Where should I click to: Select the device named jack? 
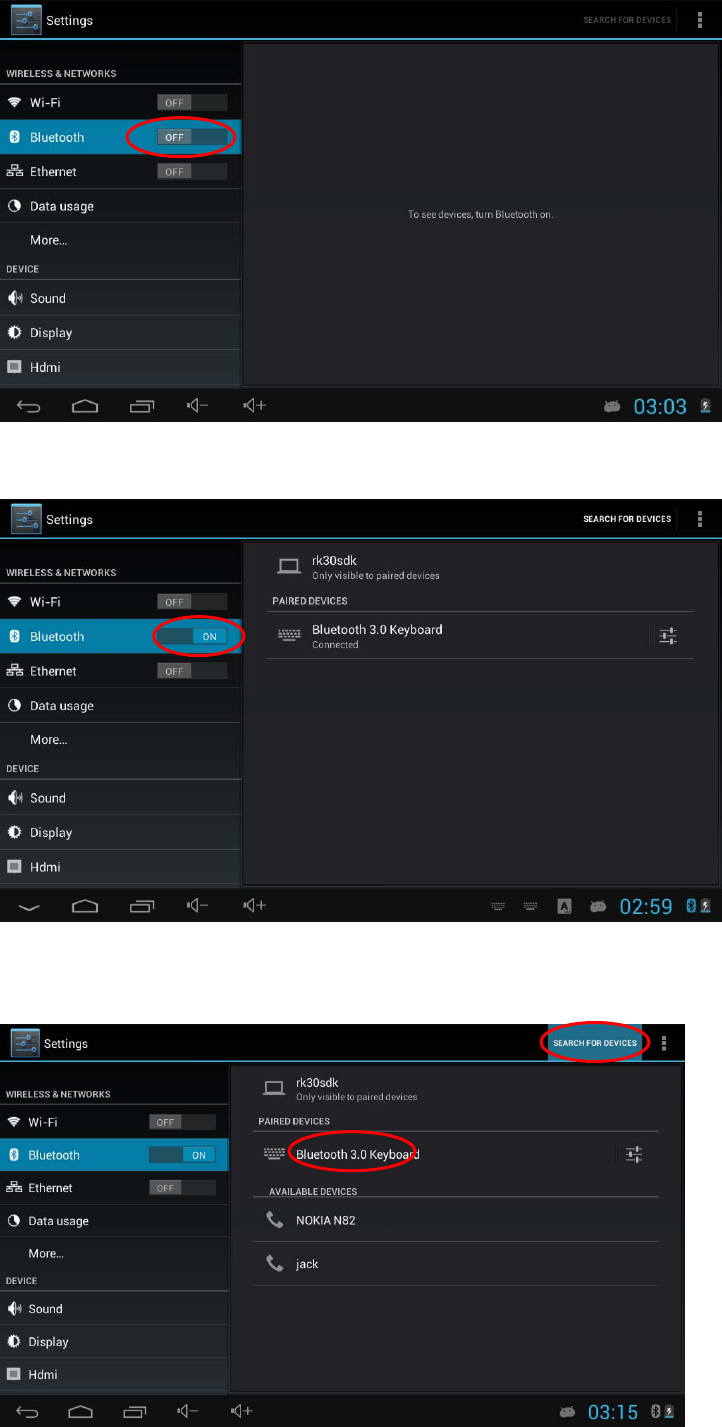(x=456, y=1264)
